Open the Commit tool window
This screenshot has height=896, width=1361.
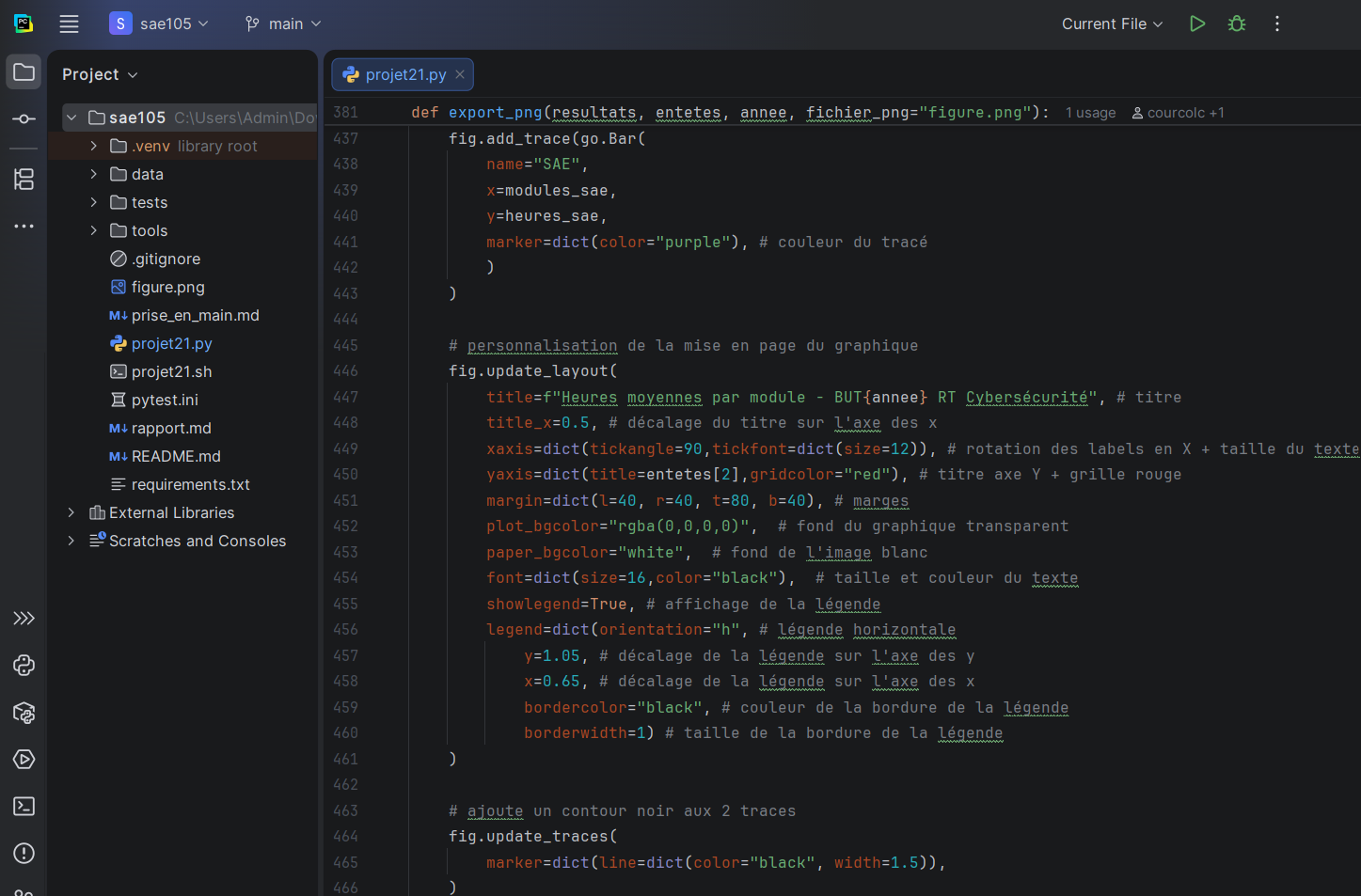24,119
